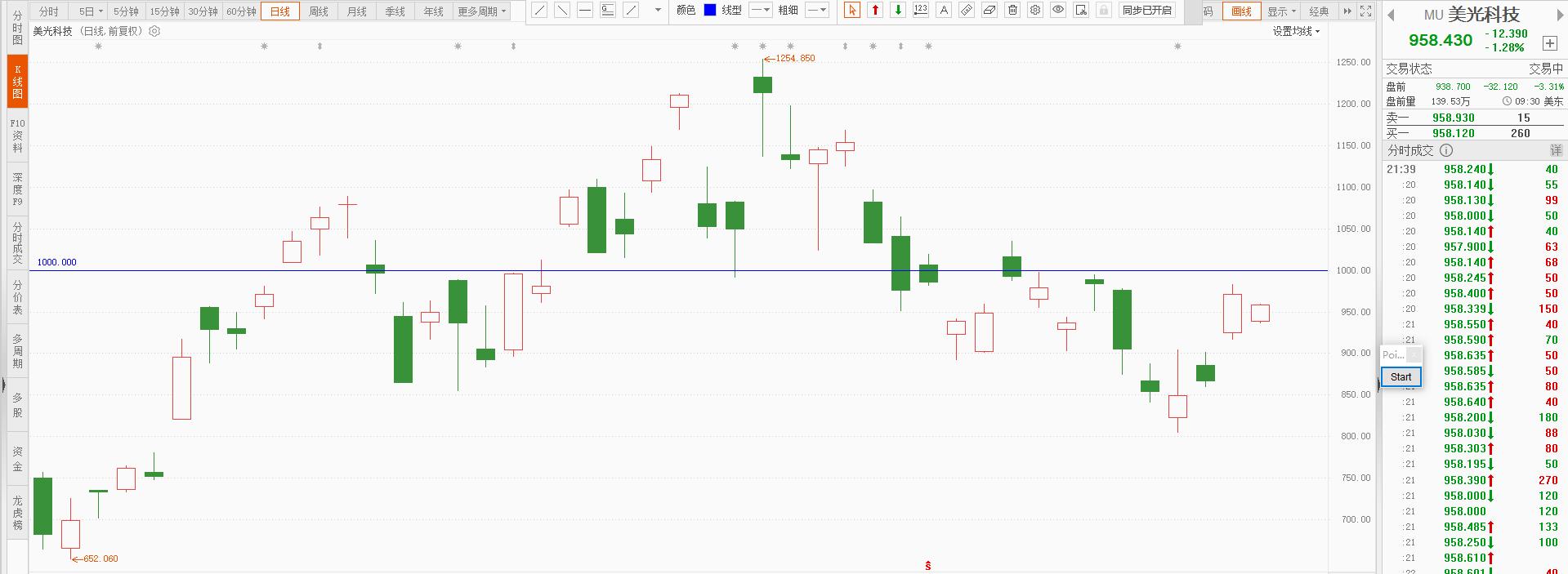
Task: Switch to 周线 weekly tab
Action: point(319,11)
